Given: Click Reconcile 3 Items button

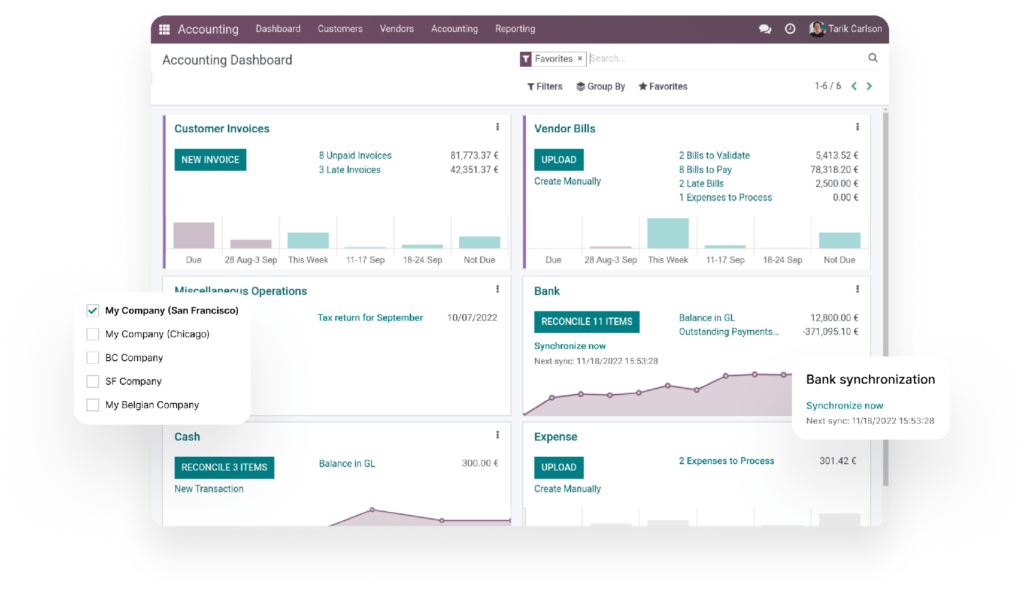Looking at the screenshot, I should click(x=224, y=468).
